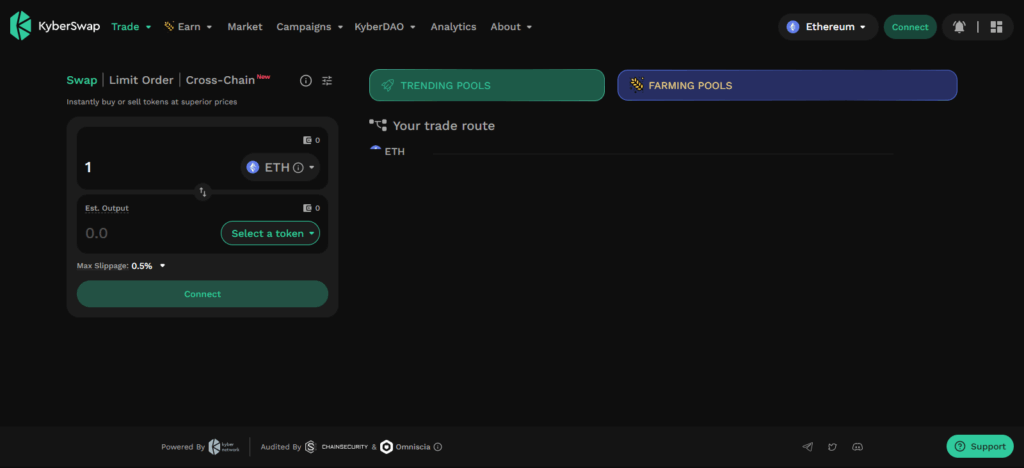Open the Earn menu
The width and height of the screenshot is (1024, 468).
click(188, 27)
